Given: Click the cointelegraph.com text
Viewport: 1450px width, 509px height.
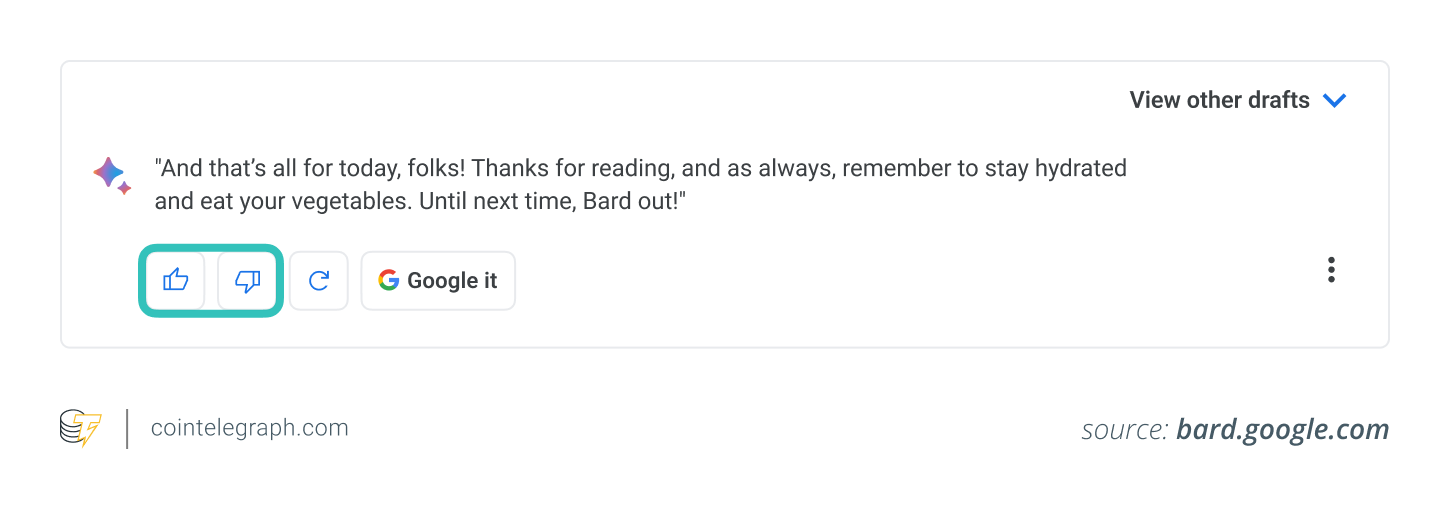Looking at the screenshot, I should [250, 428].
